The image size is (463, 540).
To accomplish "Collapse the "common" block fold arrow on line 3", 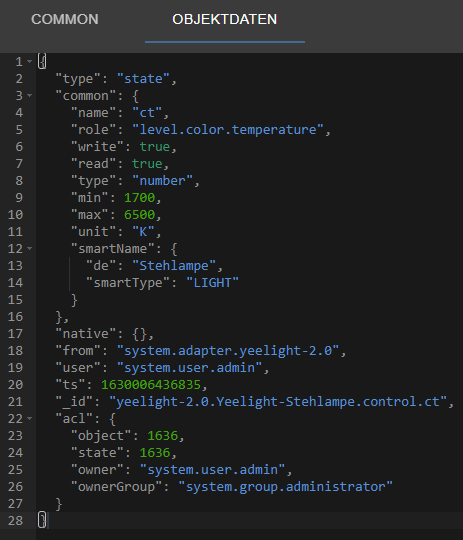I will pos(30,95).
